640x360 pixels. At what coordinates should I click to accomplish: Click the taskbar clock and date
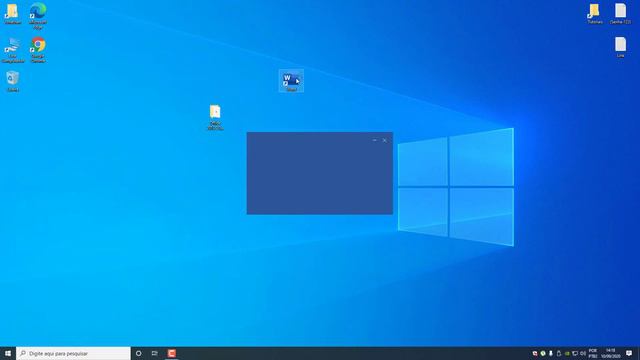click(x=611, y=353)
